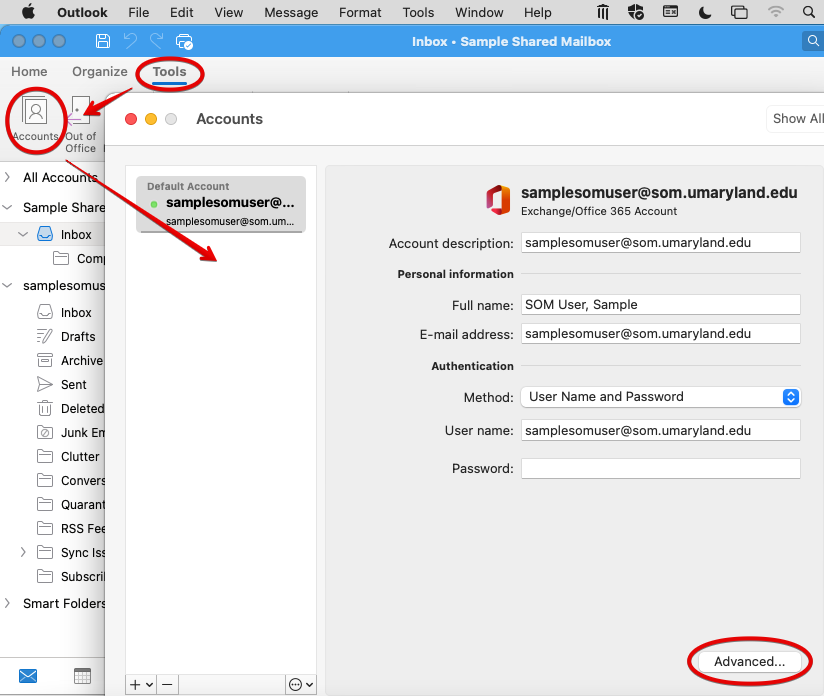Open the Format menu in the menu bar
Image resolution: width=824 pixels, height=696 pixels.
coord(360,13)
